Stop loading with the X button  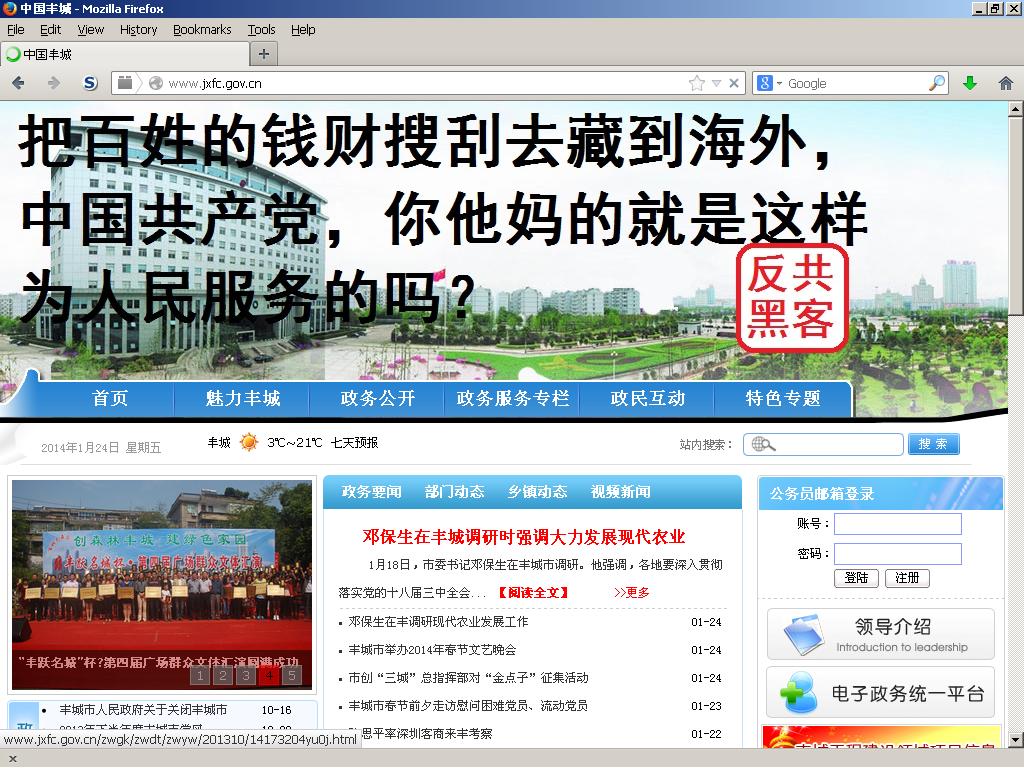click(734, 83)
